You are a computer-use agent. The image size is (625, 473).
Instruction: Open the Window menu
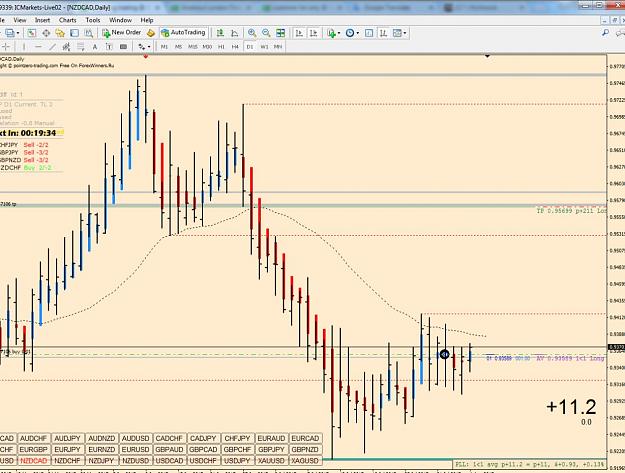(120, 20)
